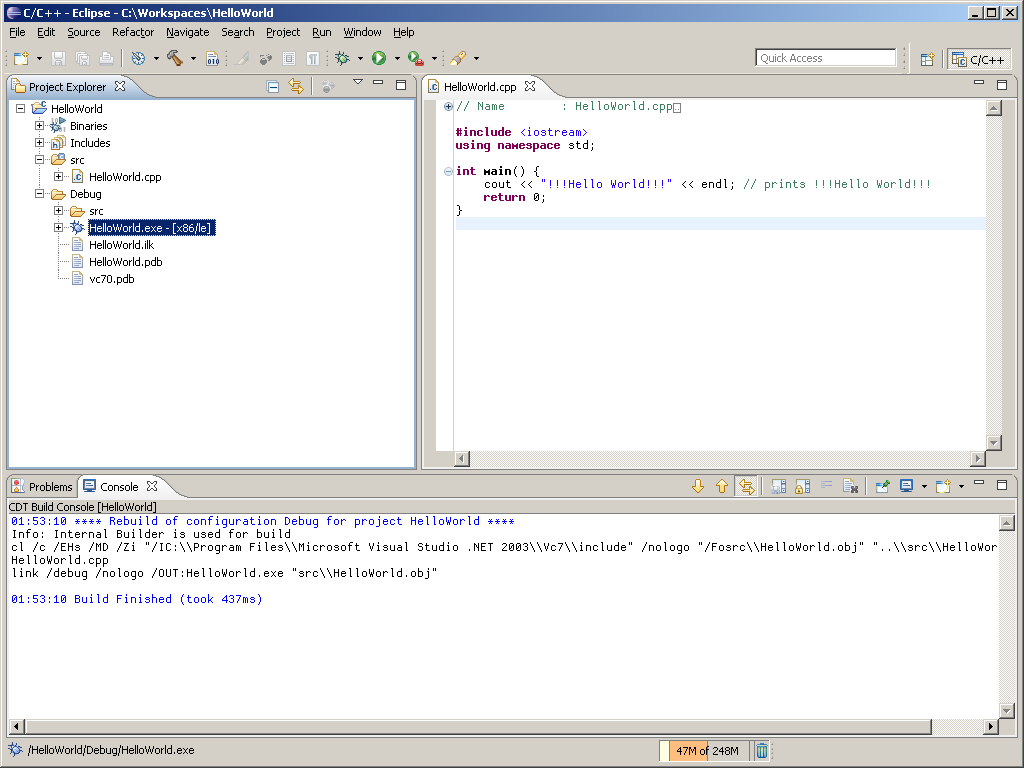Click inside the Quick Access field
This screenshot has height=768, width=1024.
825,57
